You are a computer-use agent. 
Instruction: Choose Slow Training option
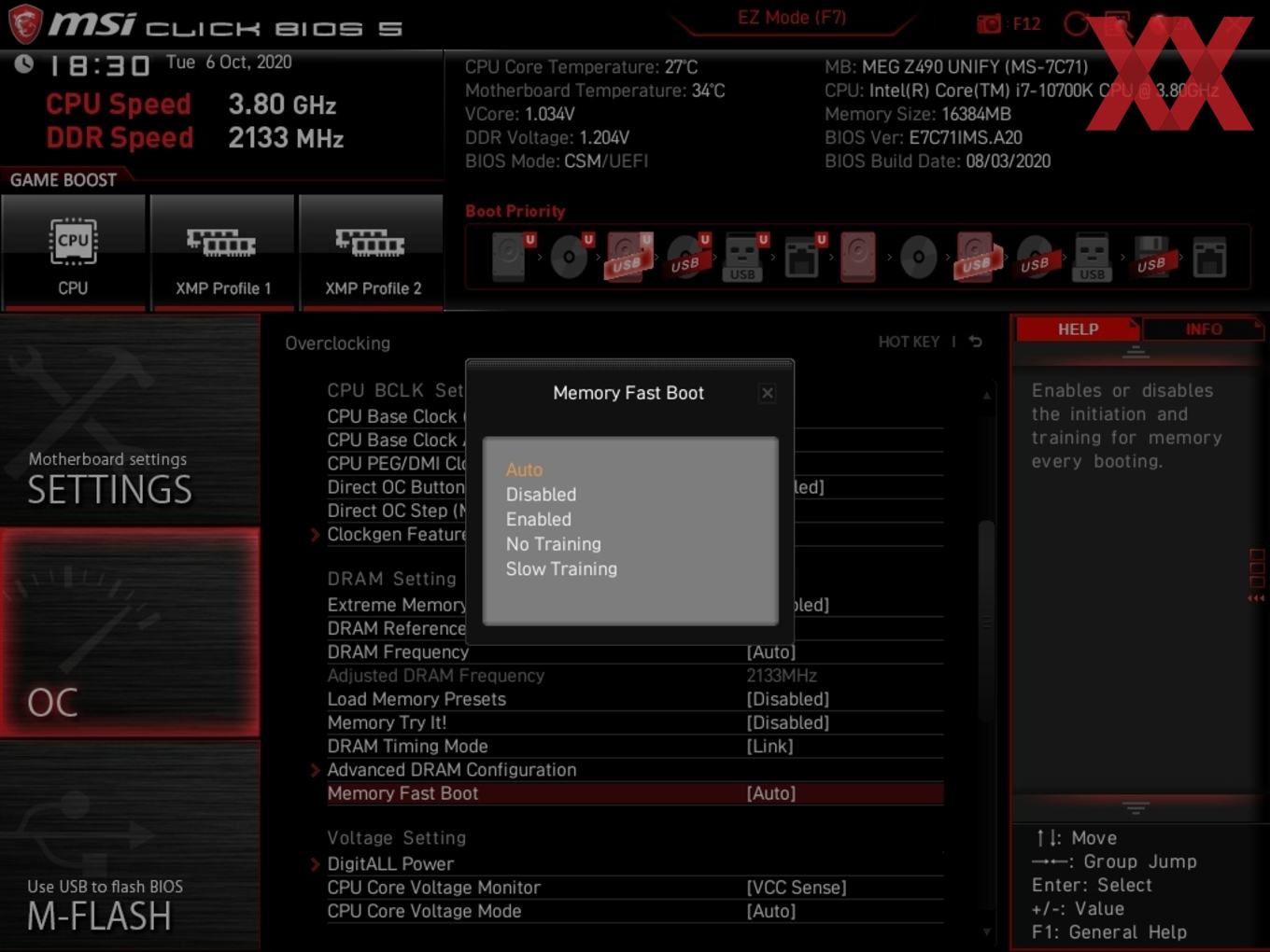point(561,568)
